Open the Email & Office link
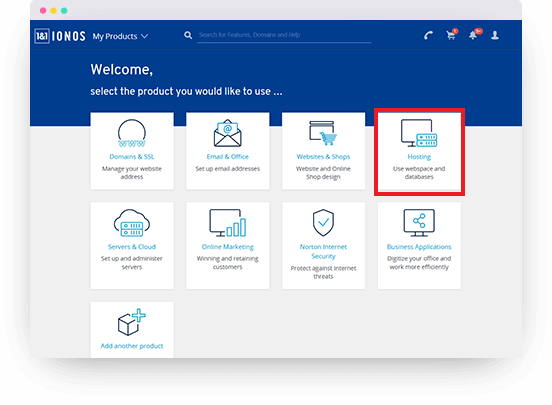 (x=227, y=157)
